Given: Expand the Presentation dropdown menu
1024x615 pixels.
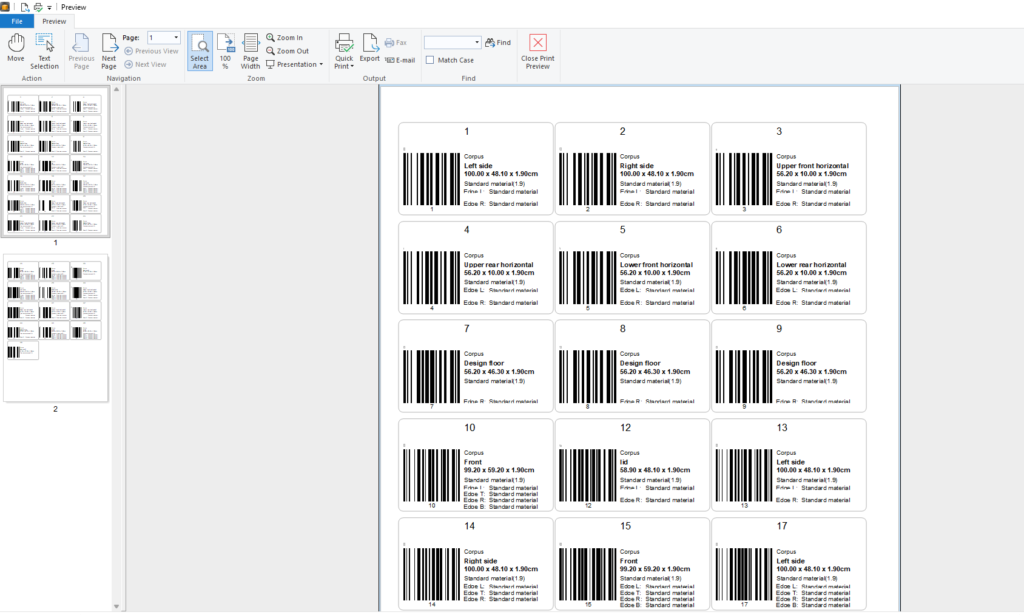Looking at the screenshot, I should tap(295, 64).
